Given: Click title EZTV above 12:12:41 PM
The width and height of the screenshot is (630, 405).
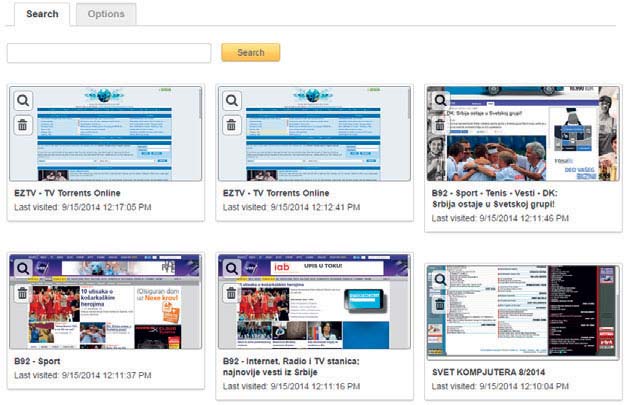Looking at the screenshot, I should [276, 193].
